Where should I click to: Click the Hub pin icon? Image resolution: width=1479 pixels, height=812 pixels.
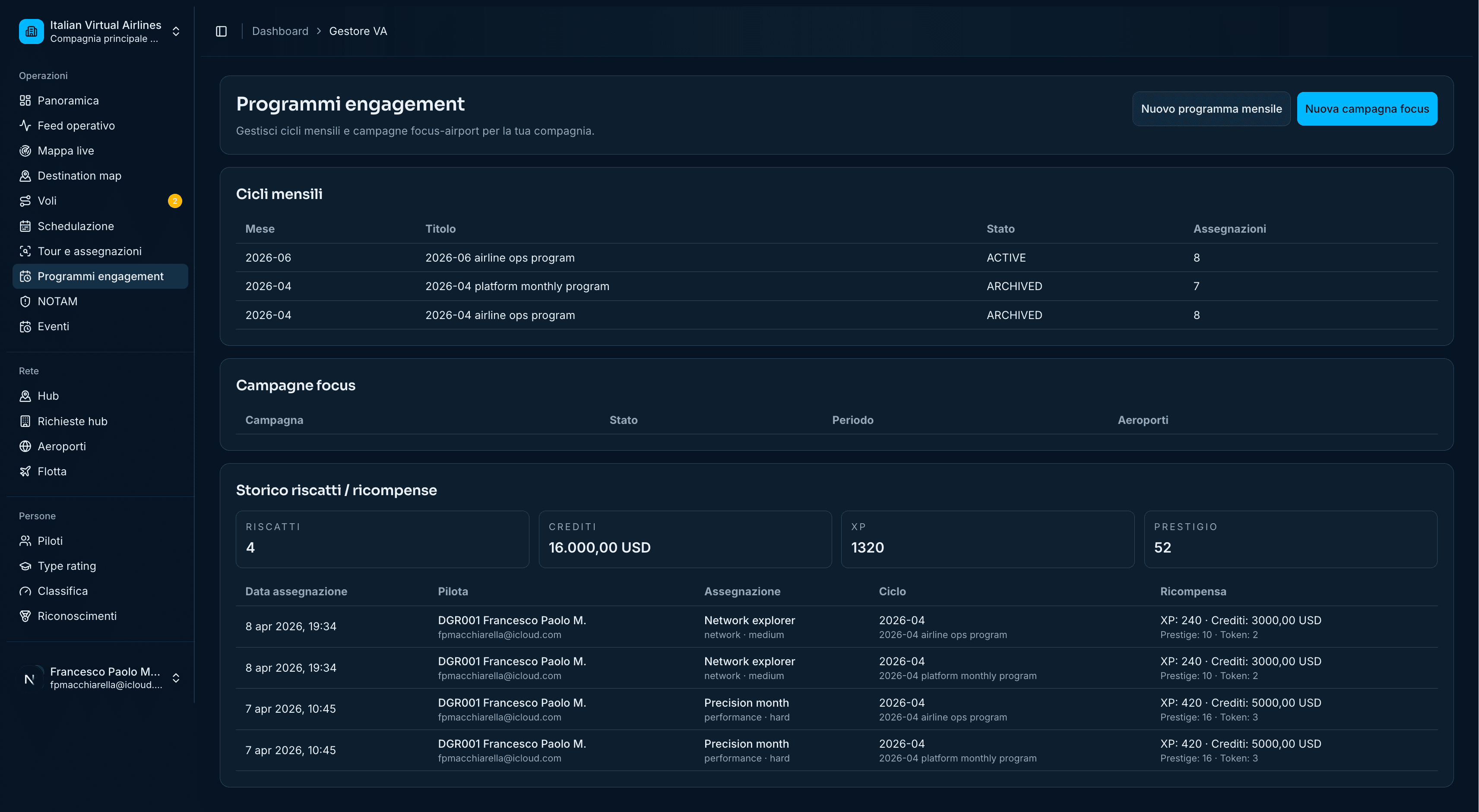pyautogui.click(x=25, y=396)
